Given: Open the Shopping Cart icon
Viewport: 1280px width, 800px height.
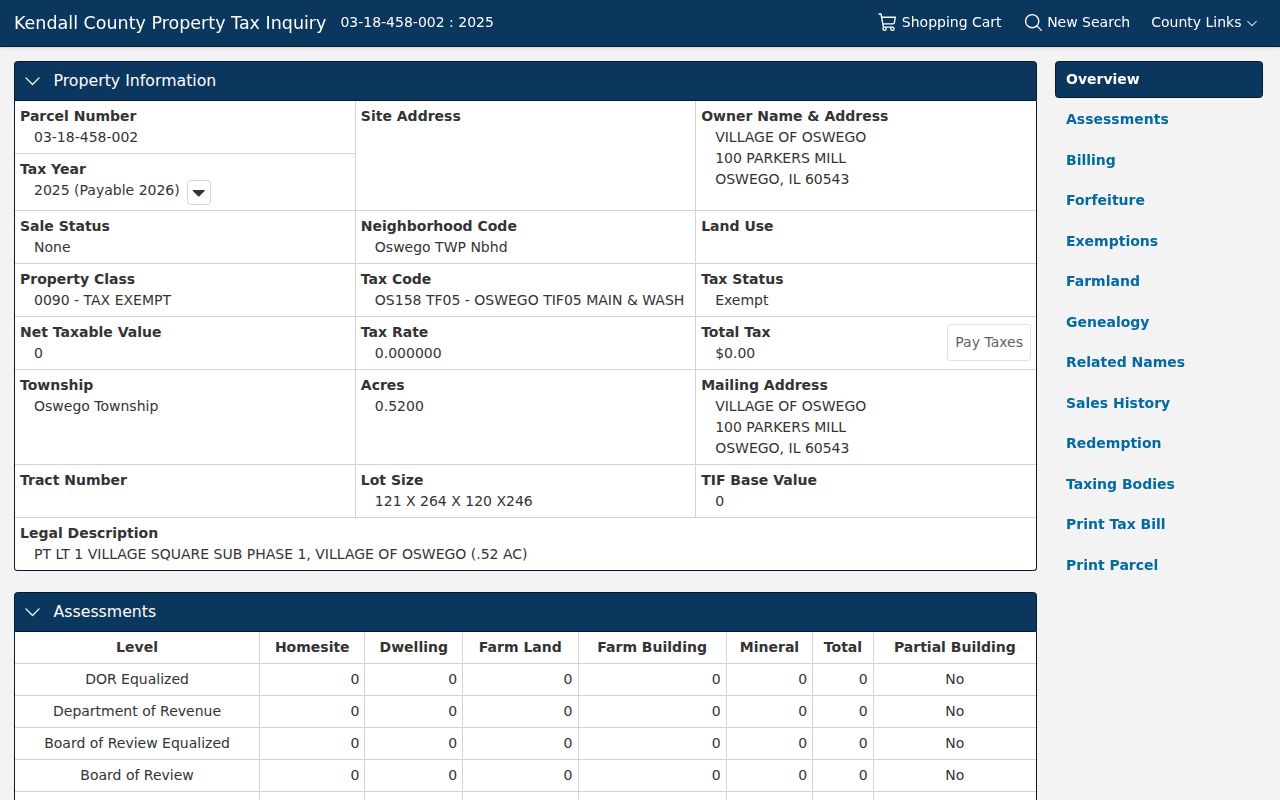Looking at the screenshot, I should click(887, 22).
